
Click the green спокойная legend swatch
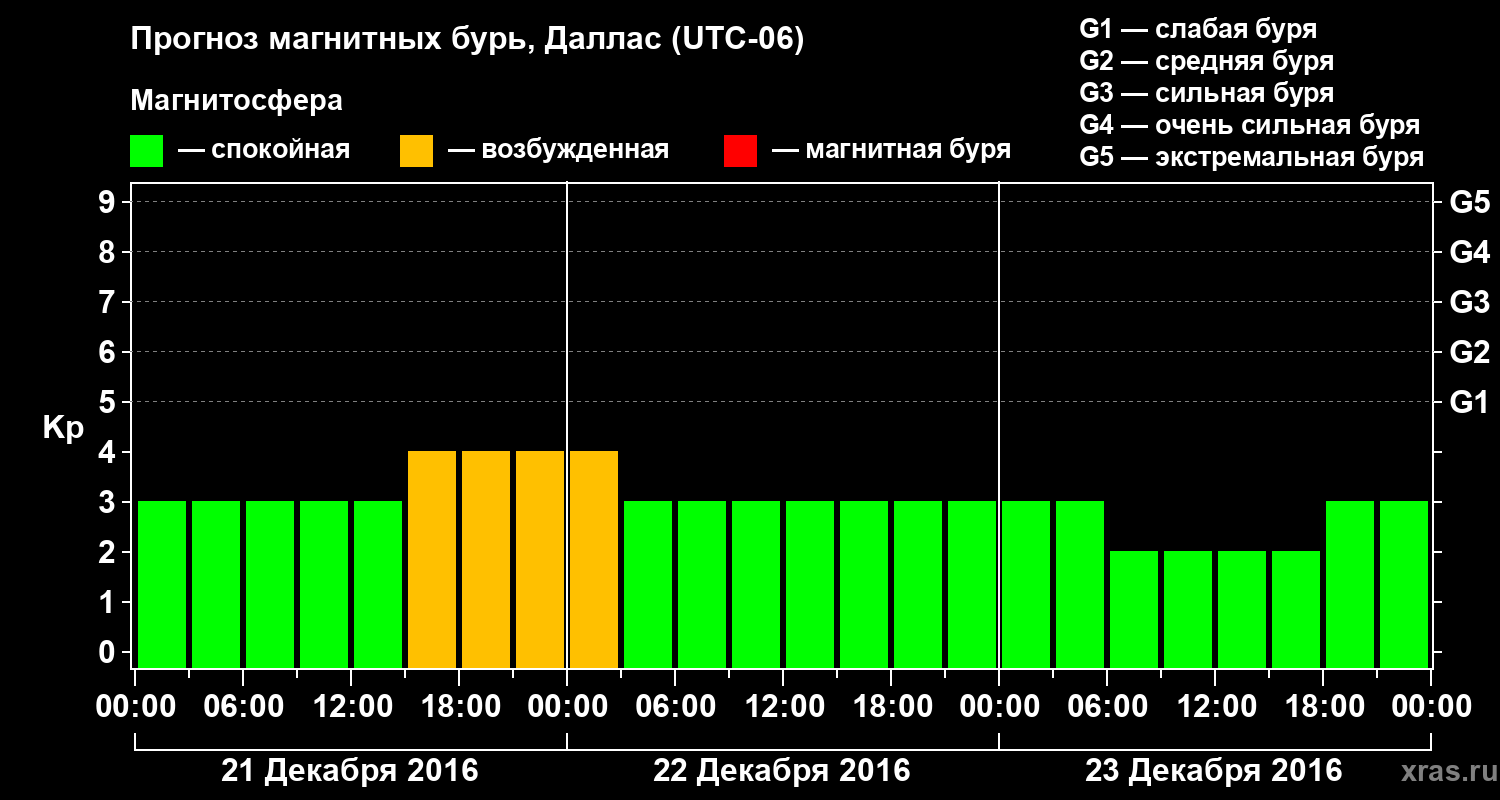click(147, 151)
